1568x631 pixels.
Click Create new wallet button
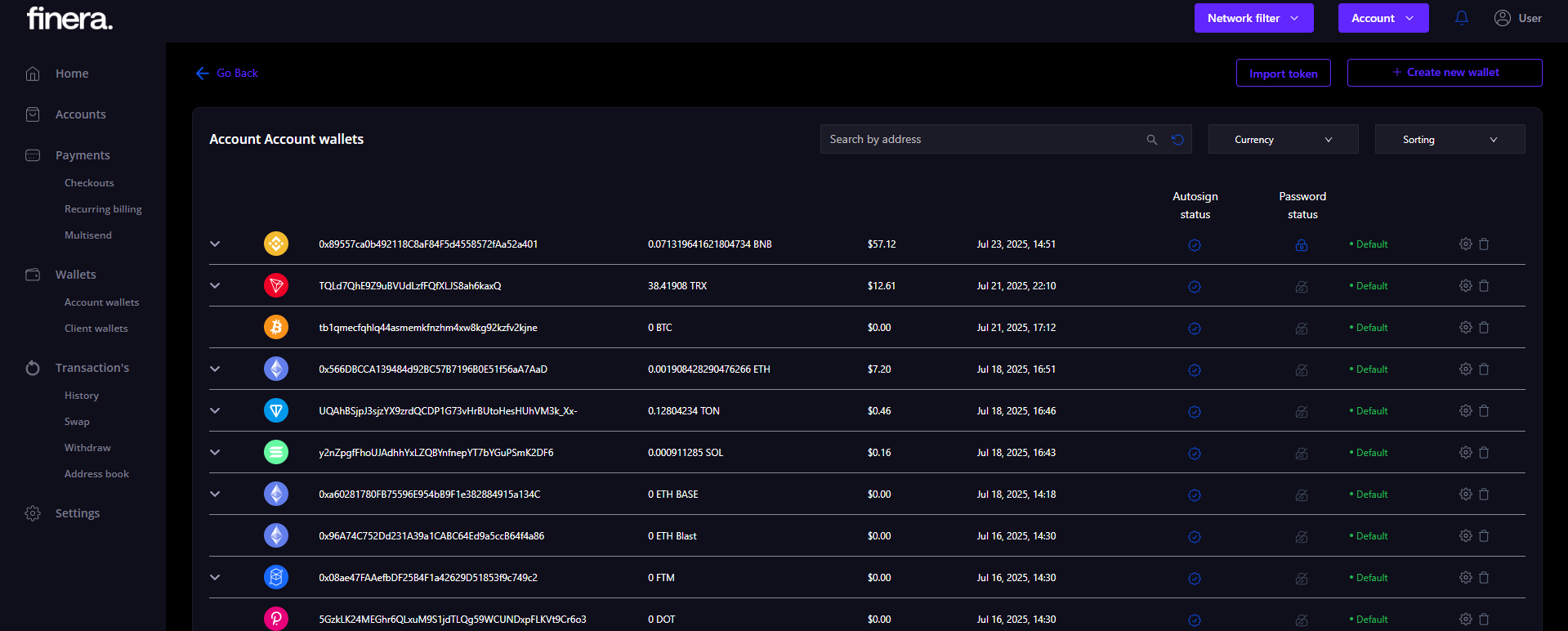pyautogui.click(x=1444, y=73)
